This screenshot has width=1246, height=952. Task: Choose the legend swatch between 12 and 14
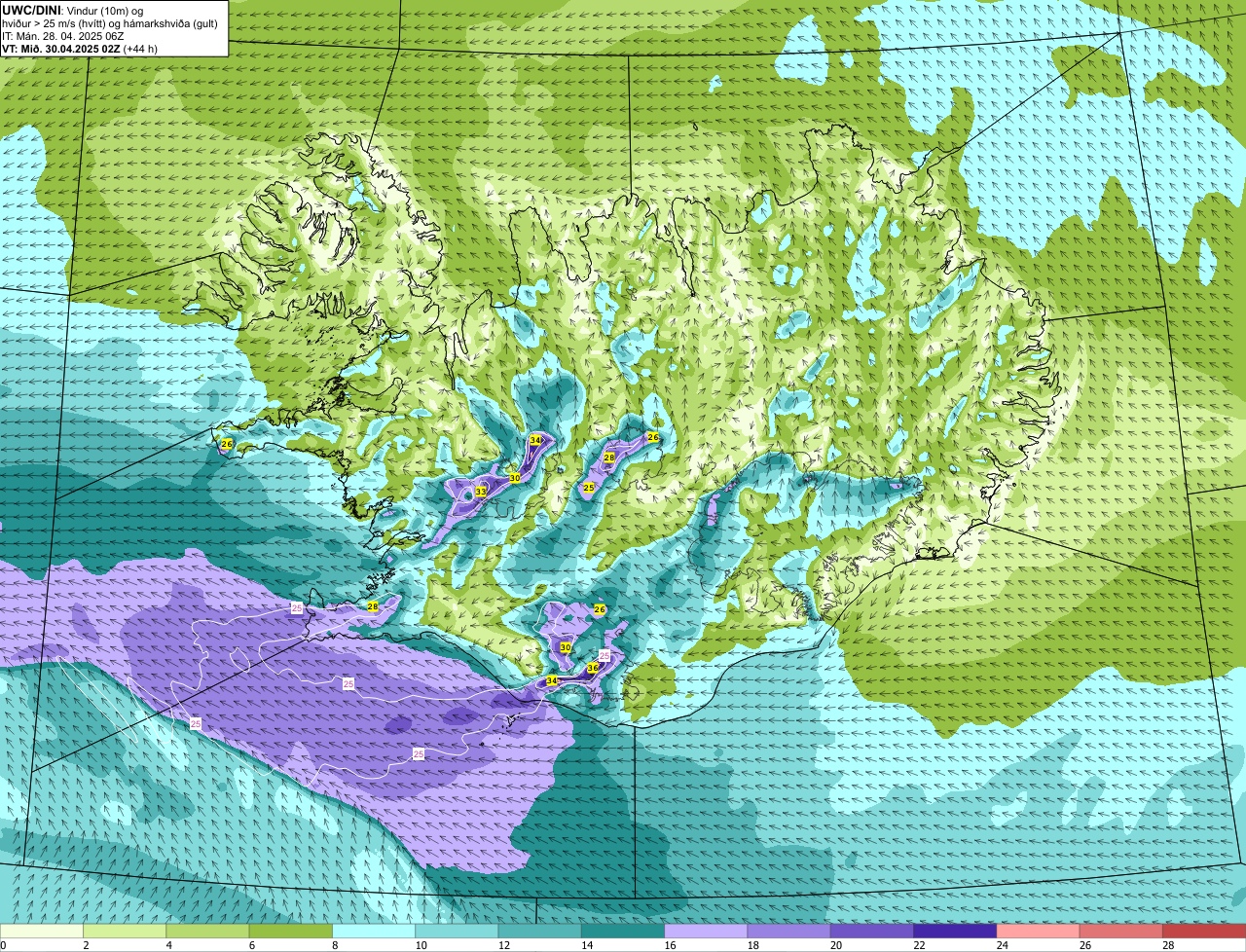540,932
